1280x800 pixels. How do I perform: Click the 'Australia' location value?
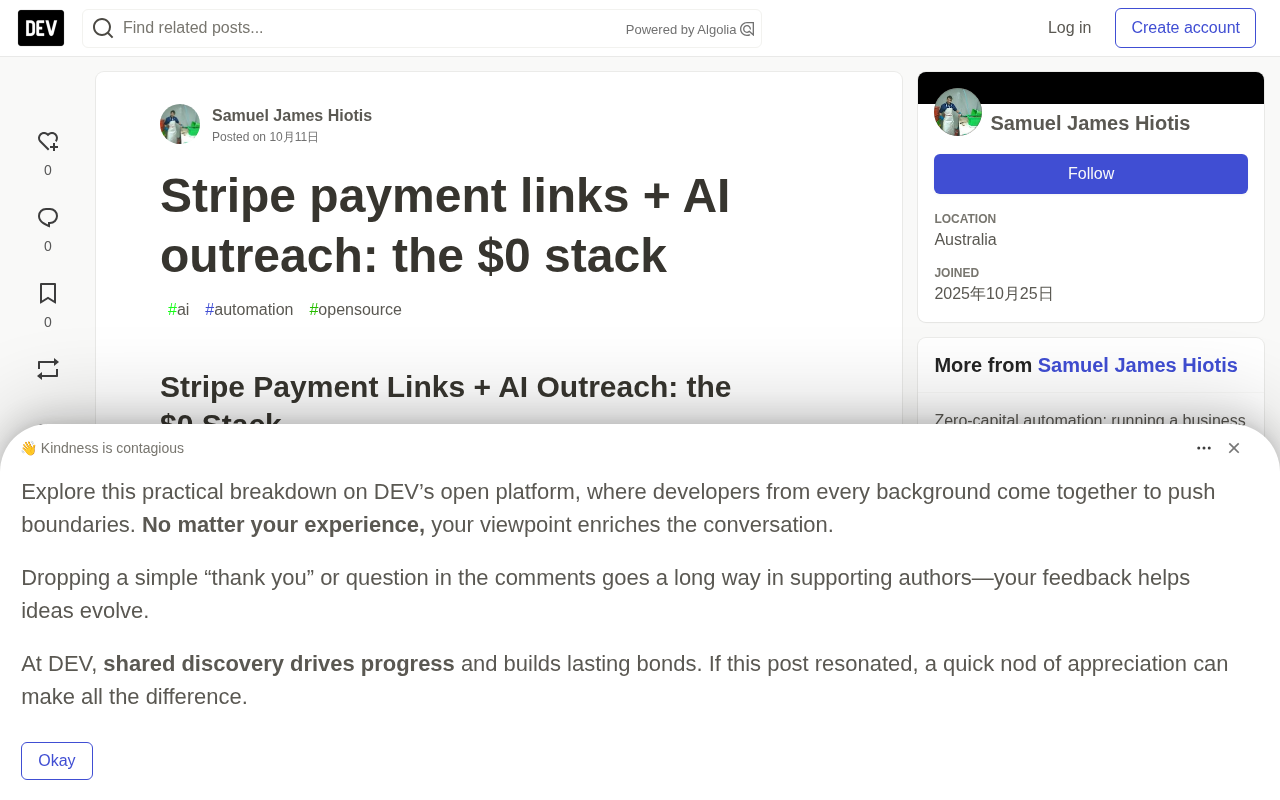(x=965, y=240)
